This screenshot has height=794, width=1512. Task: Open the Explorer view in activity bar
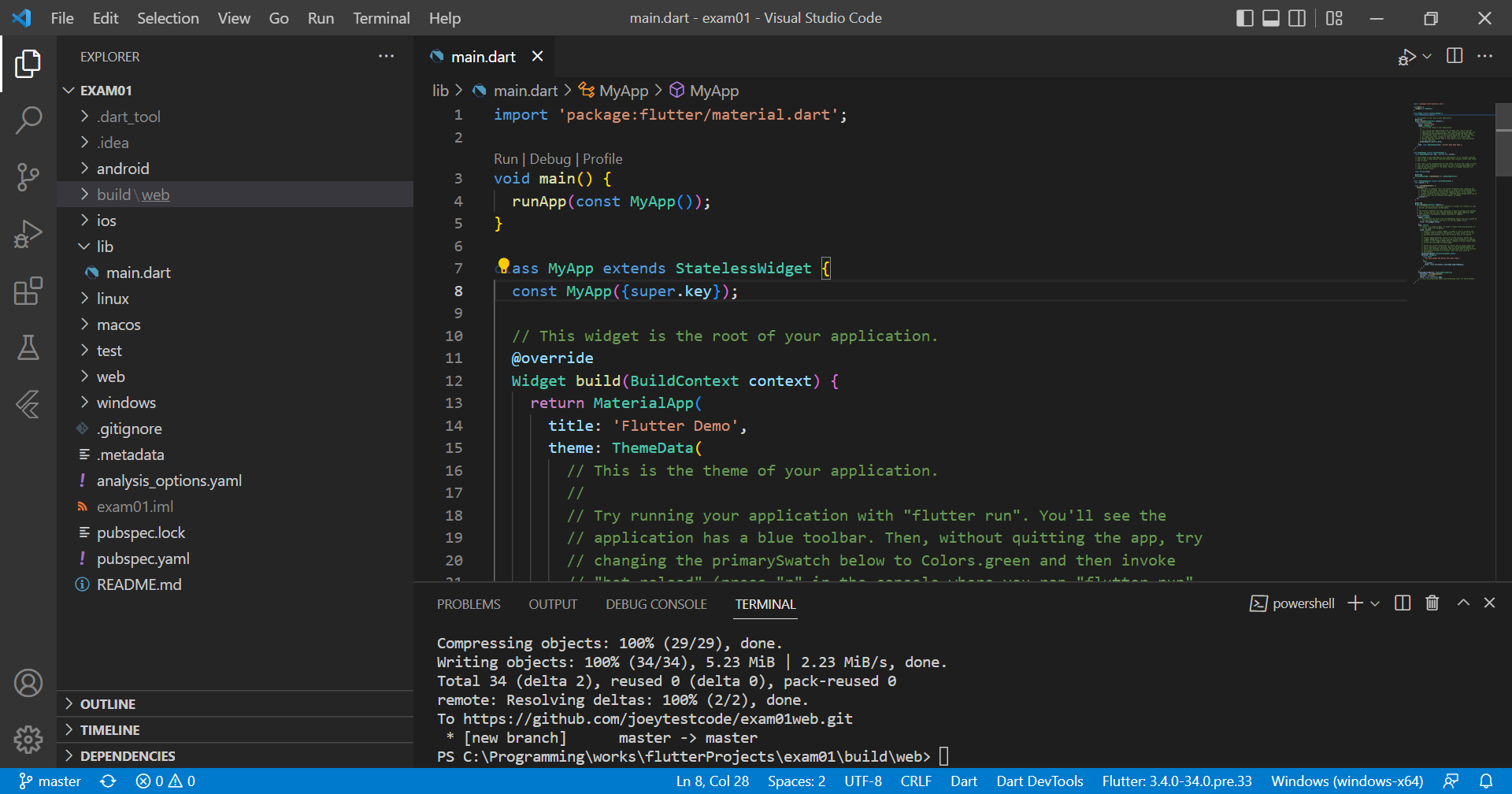[28, 64]
